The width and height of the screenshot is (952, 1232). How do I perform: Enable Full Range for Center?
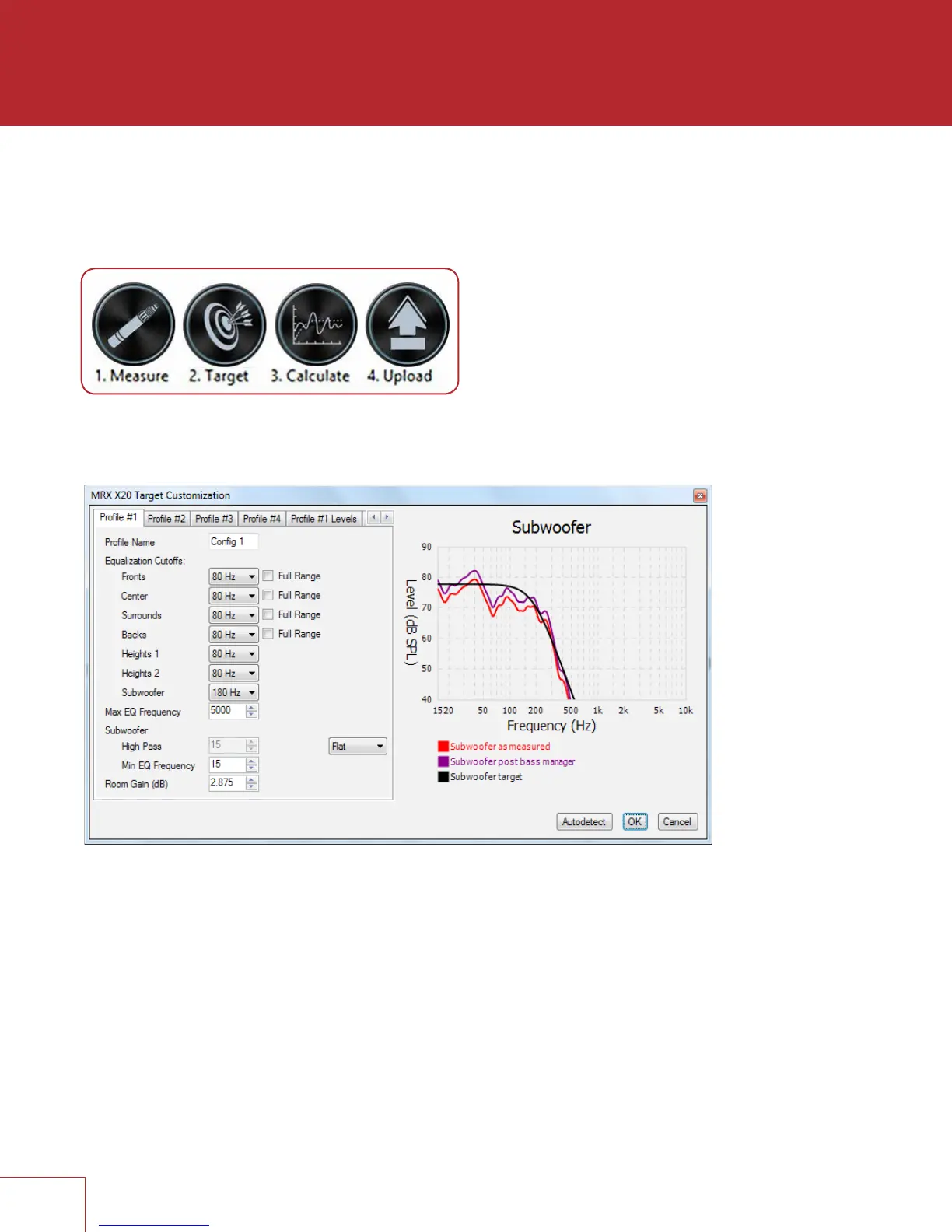point(268,595)
